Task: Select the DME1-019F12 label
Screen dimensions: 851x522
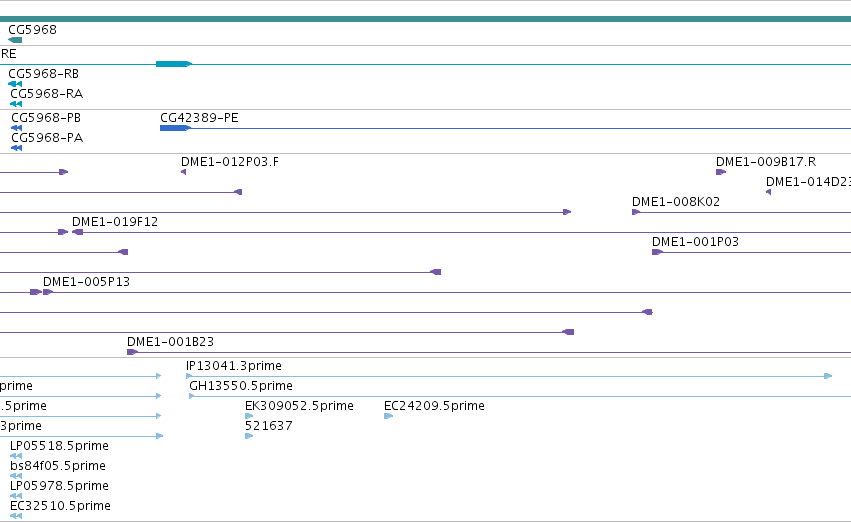Action: [115, 222]
